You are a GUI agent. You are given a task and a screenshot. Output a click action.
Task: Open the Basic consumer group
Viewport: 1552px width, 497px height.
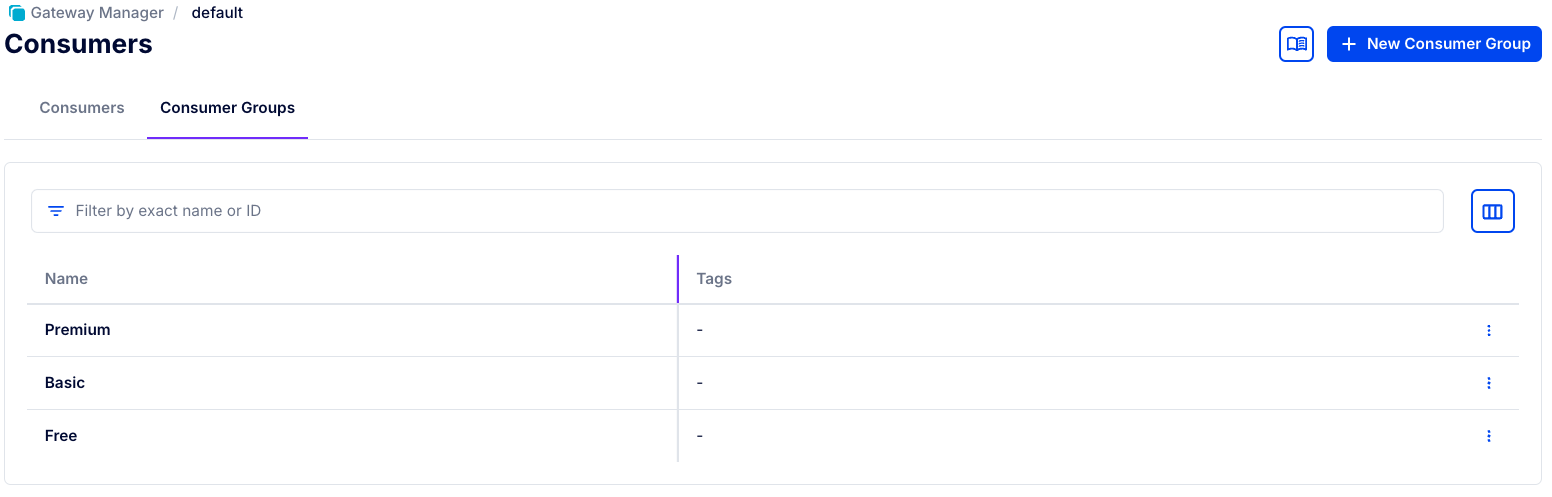(x=65, y=383)
